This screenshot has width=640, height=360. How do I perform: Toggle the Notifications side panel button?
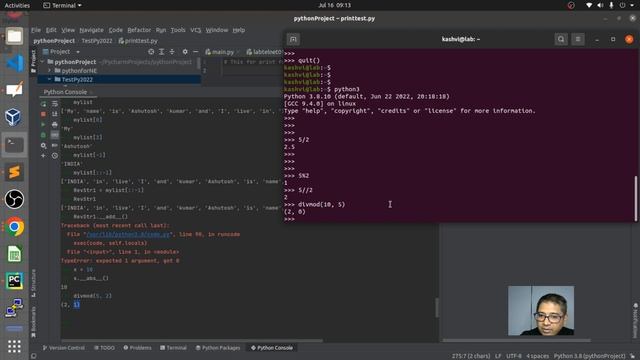click(635, 320)
